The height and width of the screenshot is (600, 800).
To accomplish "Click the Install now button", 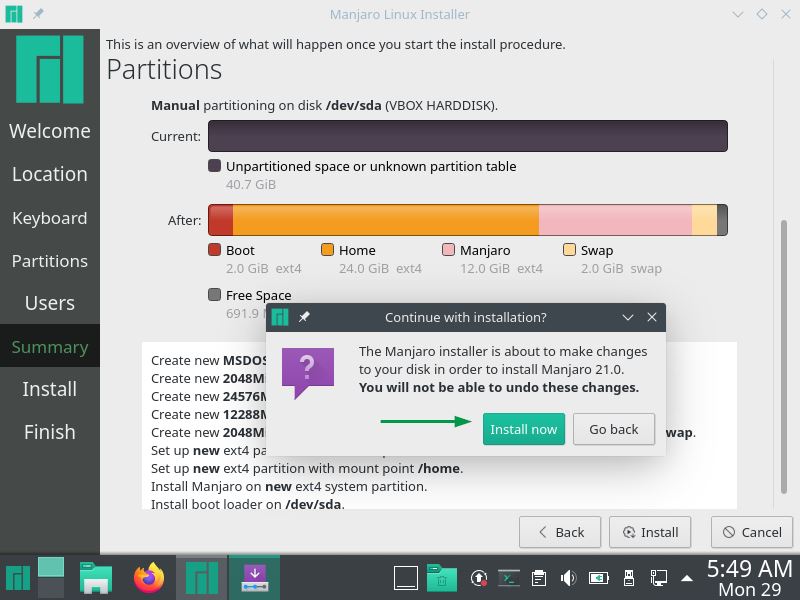I will 523,429.
